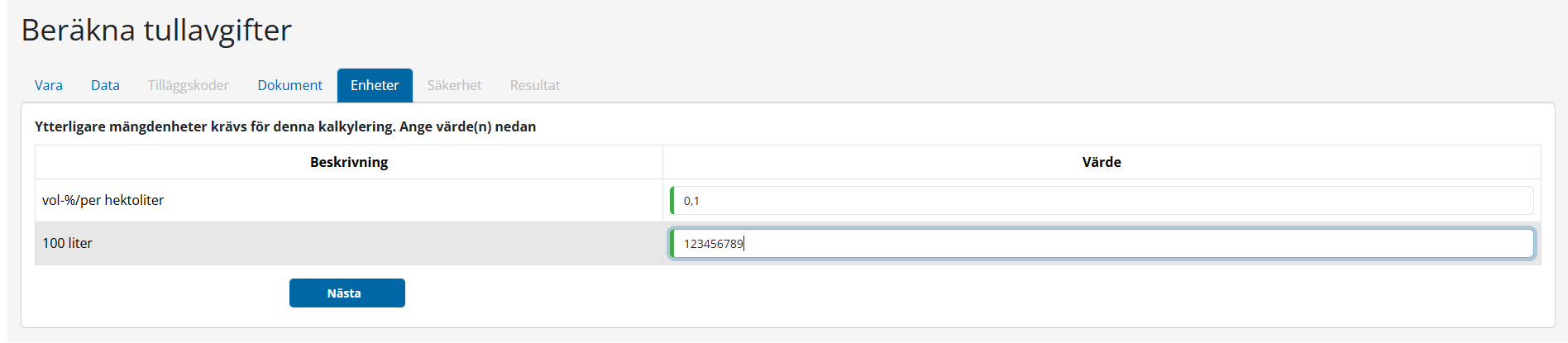Screen dimensions: 1568x343
Task: Click the Beskrivning column header
Action: (x=348, y=162)
